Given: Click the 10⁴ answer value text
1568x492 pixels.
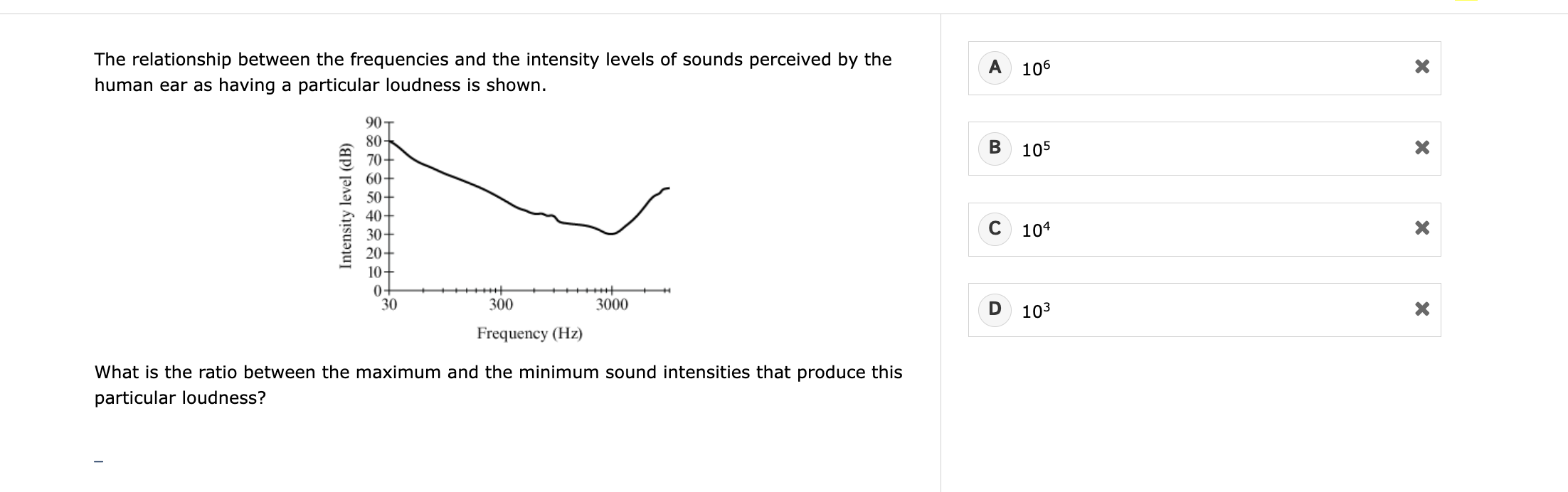Looking at the screenshot, I should [x=1036, y=230].
